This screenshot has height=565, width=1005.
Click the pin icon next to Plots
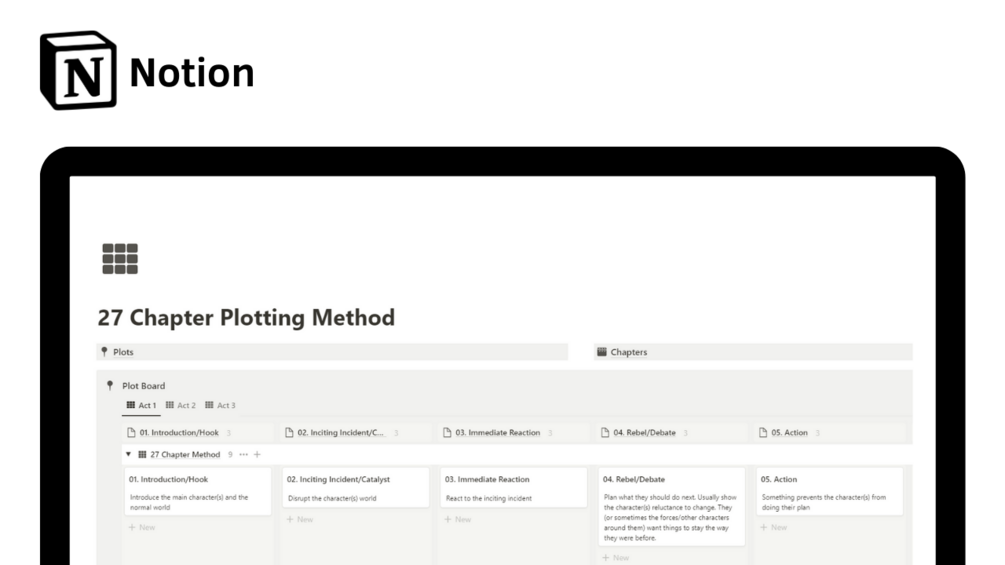tap(104, 352)
